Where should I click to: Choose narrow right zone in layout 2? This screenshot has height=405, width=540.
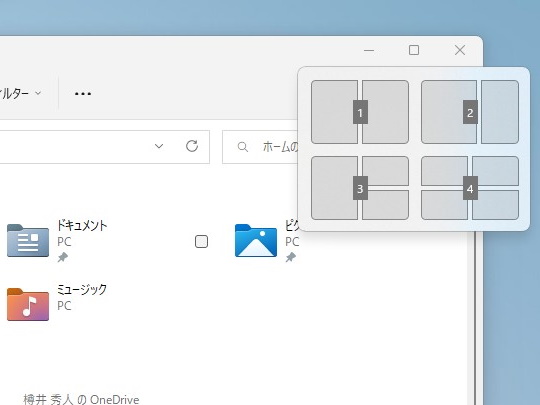pos(500,112)
